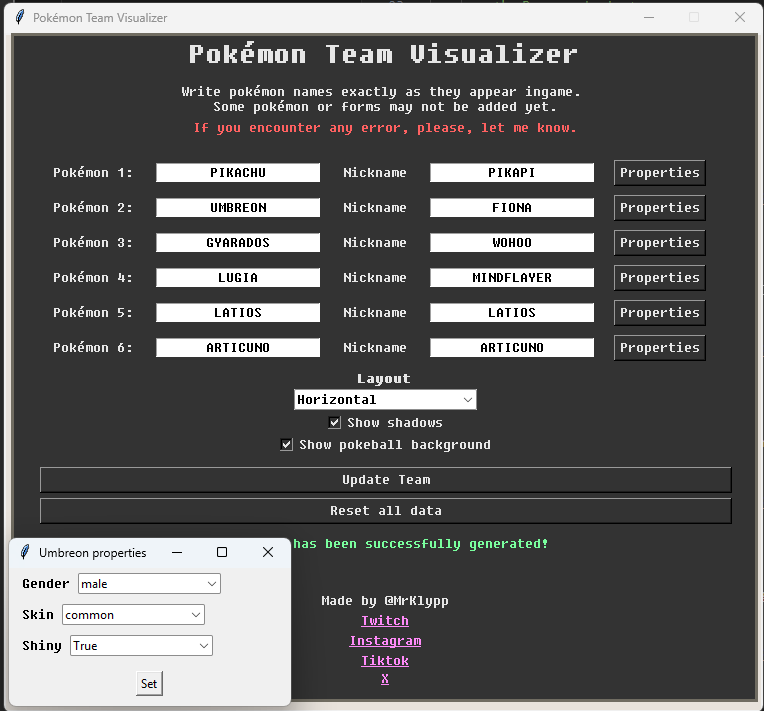Minimize the Umbreon properties window
Image resolution: width=764 pixels, height=711 pixels.
click(x=177, y=552)
